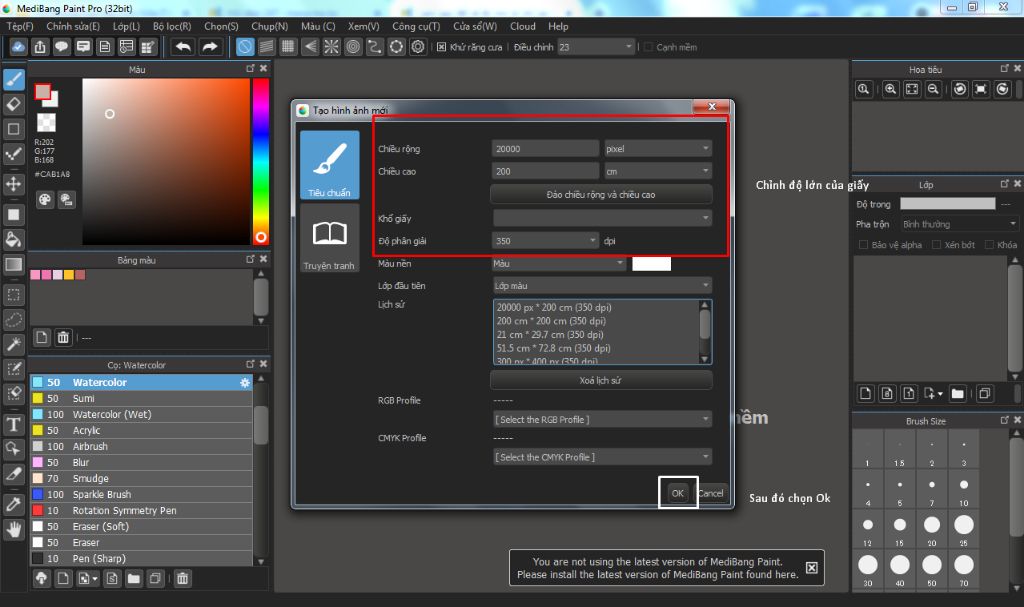
Task: Click the cloud save icon in toolbar
Action: [18, 47]
